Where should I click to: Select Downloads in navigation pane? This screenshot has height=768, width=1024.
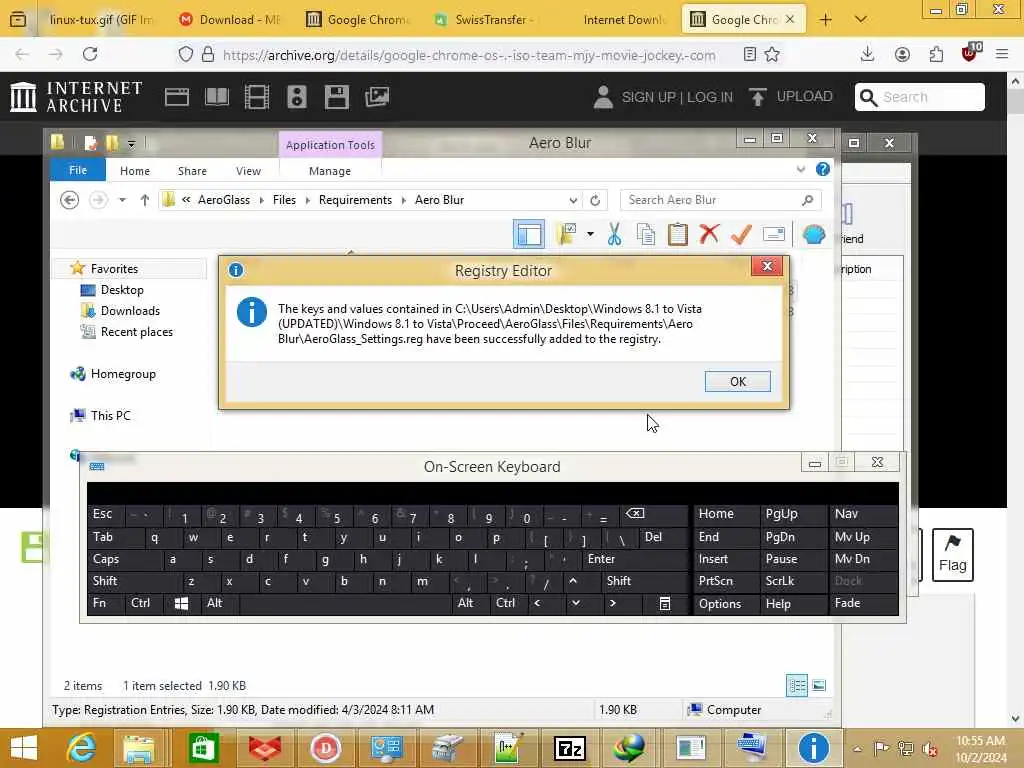(130, 310)
